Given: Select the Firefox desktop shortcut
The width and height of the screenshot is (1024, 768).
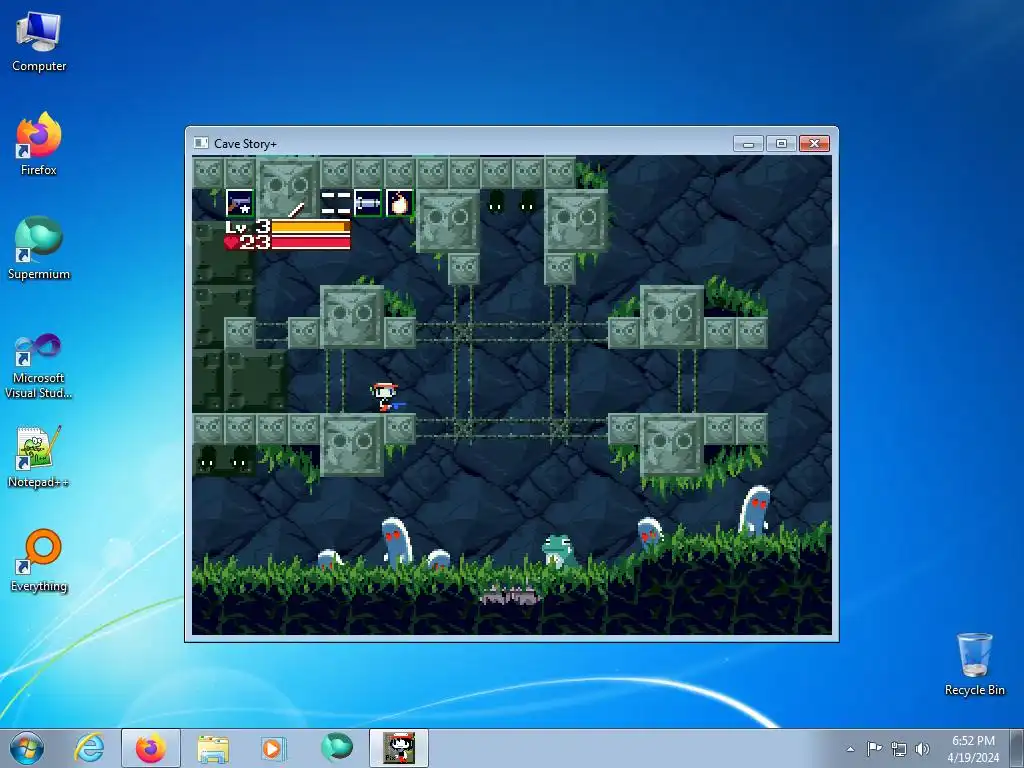Looking at the screenshot, I should click(x=39, y=144).
